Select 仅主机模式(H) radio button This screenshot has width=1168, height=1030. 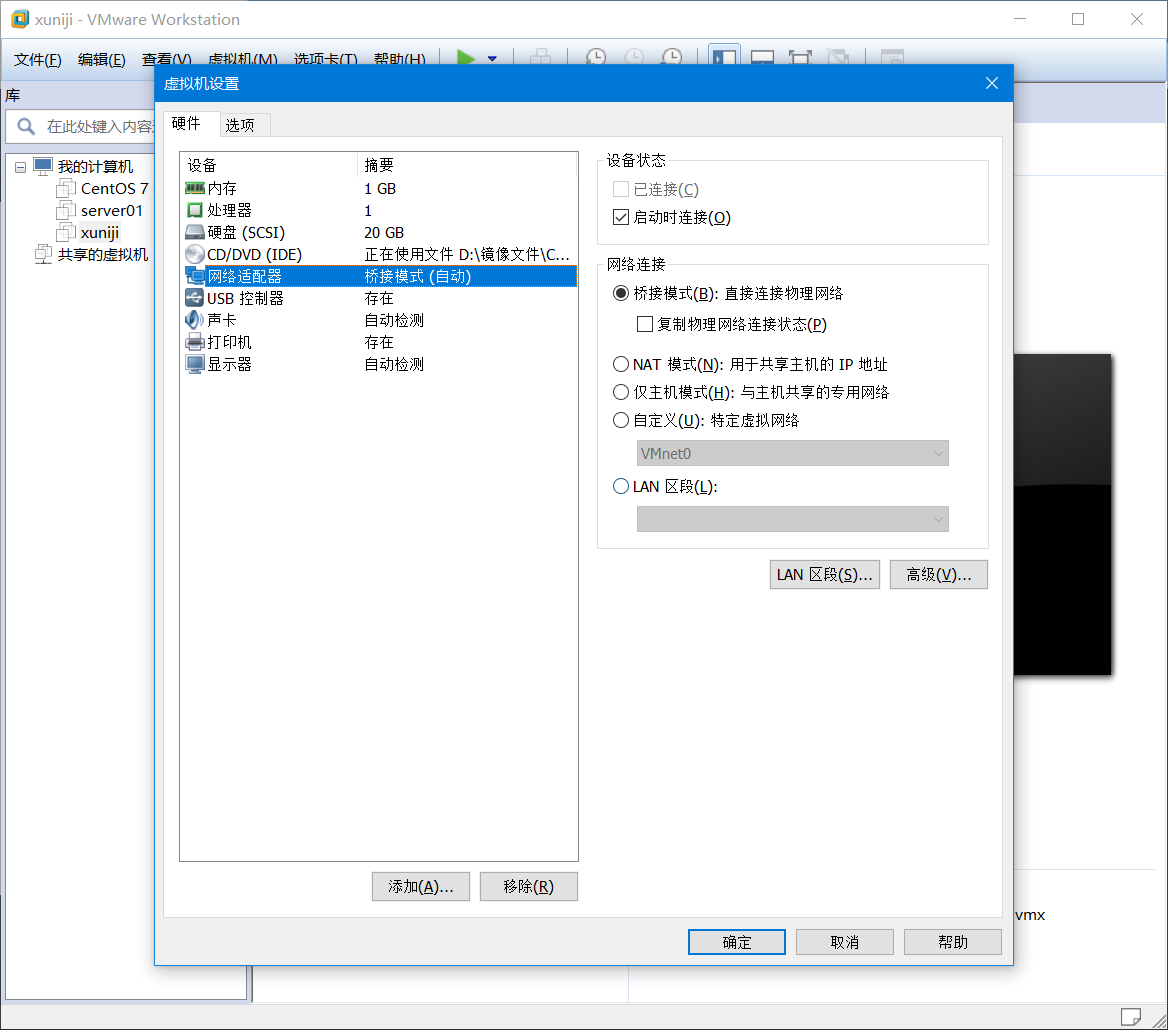point(620,392)
